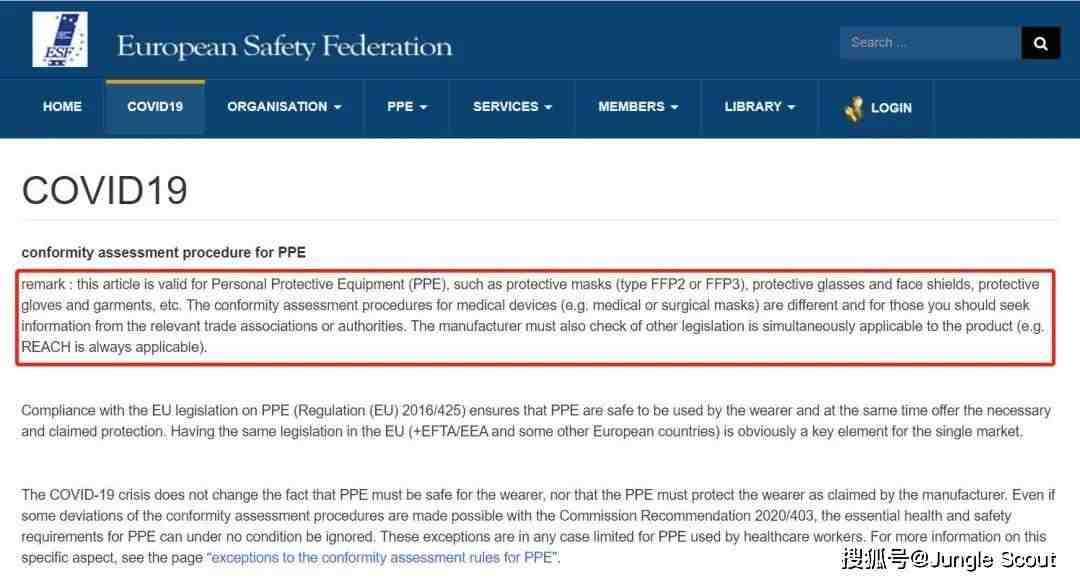
Task: Click the Library caret arrow
Action: click(x=791, y=107)
